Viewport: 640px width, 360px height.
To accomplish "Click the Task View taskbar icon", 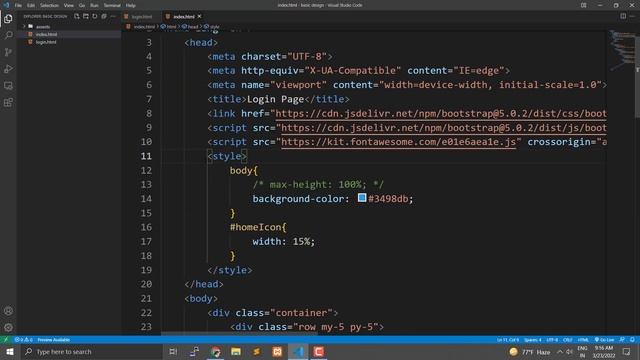I will coord(173,351).
